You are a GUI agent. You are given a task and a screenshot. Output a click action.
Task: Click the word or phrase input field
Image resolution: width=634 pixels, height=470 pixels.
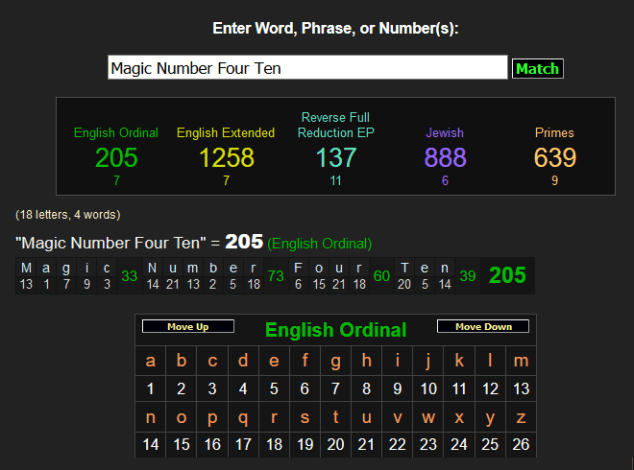[x=307, y=68]
